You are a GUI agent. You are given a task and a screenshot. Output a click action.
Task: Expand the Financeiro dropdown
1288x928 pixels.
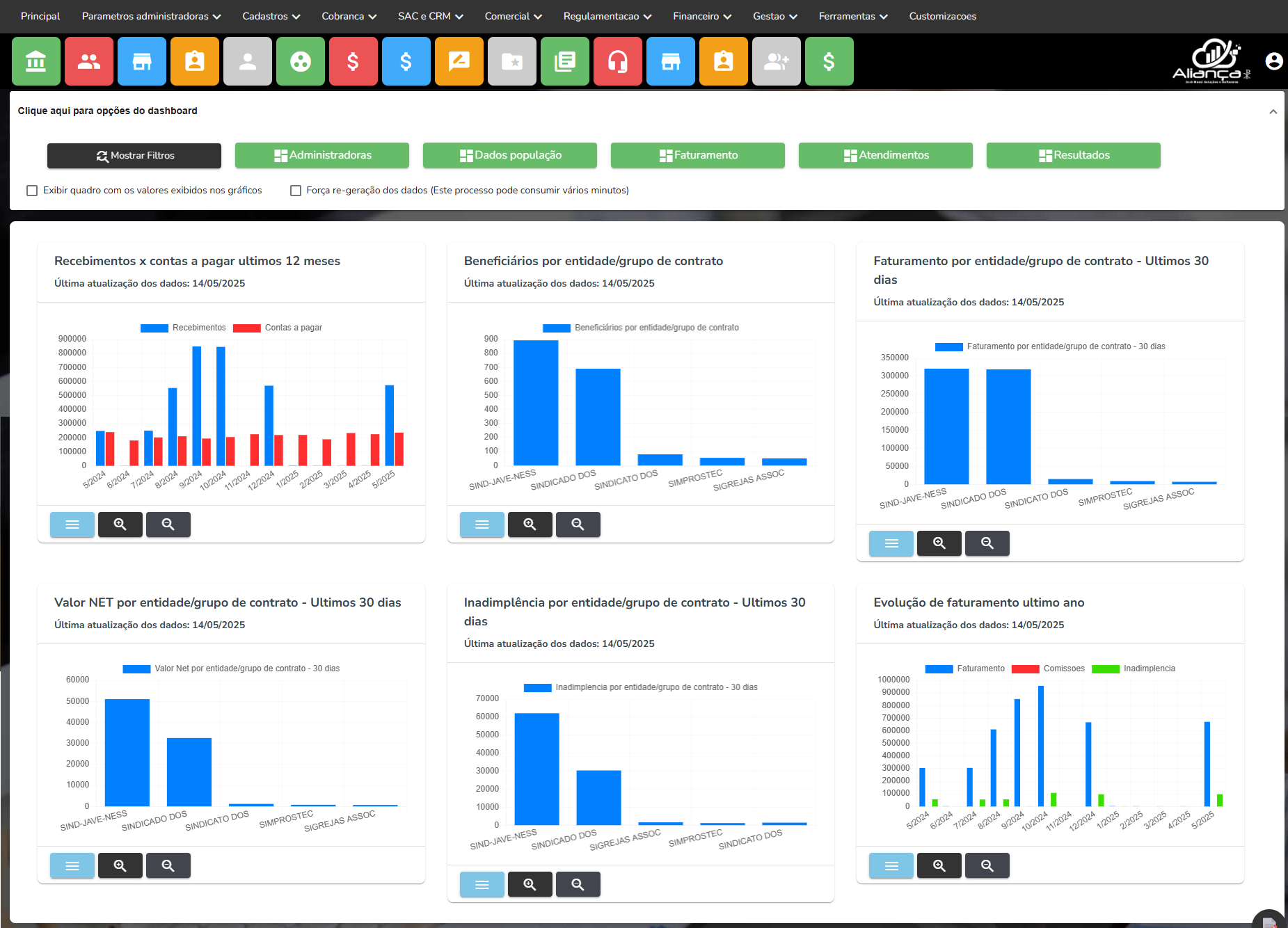click(x=701, y=16)
